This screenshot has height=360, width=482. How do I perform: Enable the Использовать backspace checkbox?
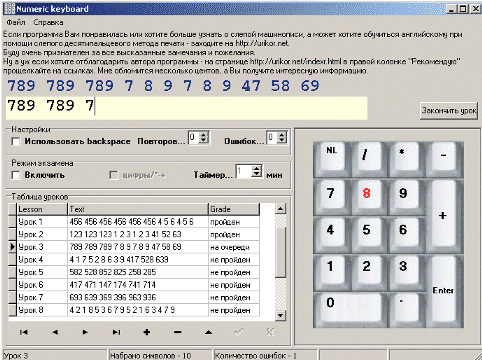tap(16, 142)
